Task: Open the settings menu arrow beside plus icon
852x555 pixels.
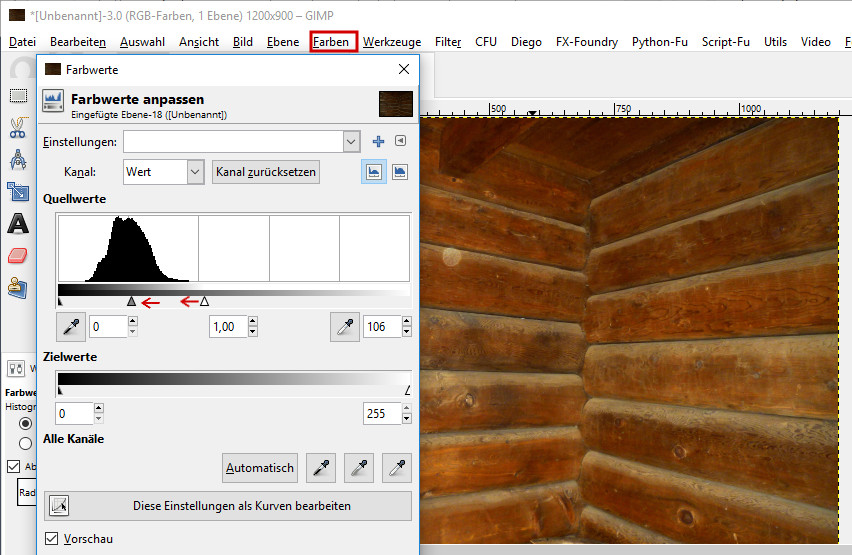Action: tap(400, 142)
